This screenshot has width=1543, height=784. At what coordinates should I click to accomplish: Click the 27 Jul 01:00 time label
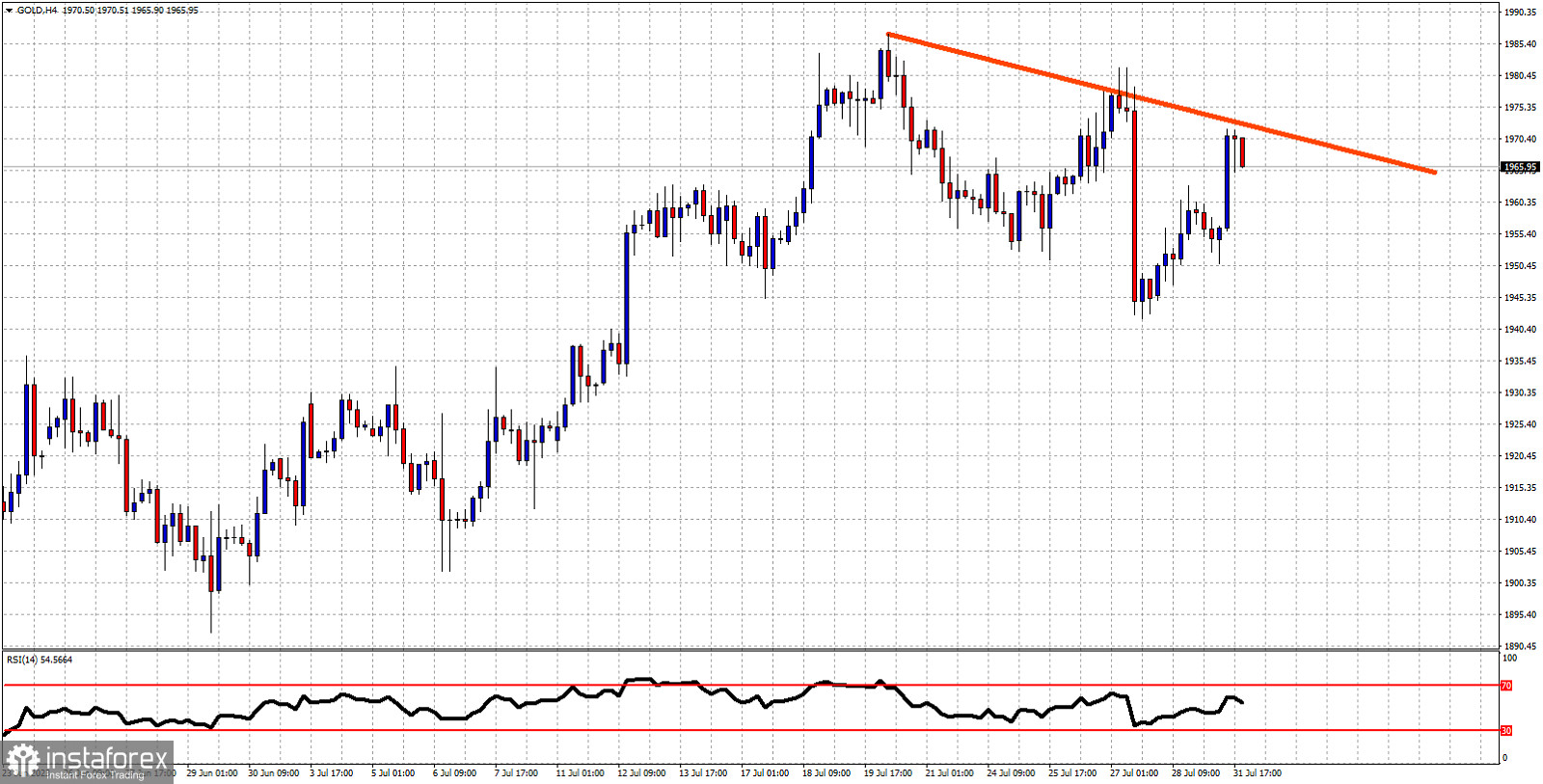[x=1135, y=773]
